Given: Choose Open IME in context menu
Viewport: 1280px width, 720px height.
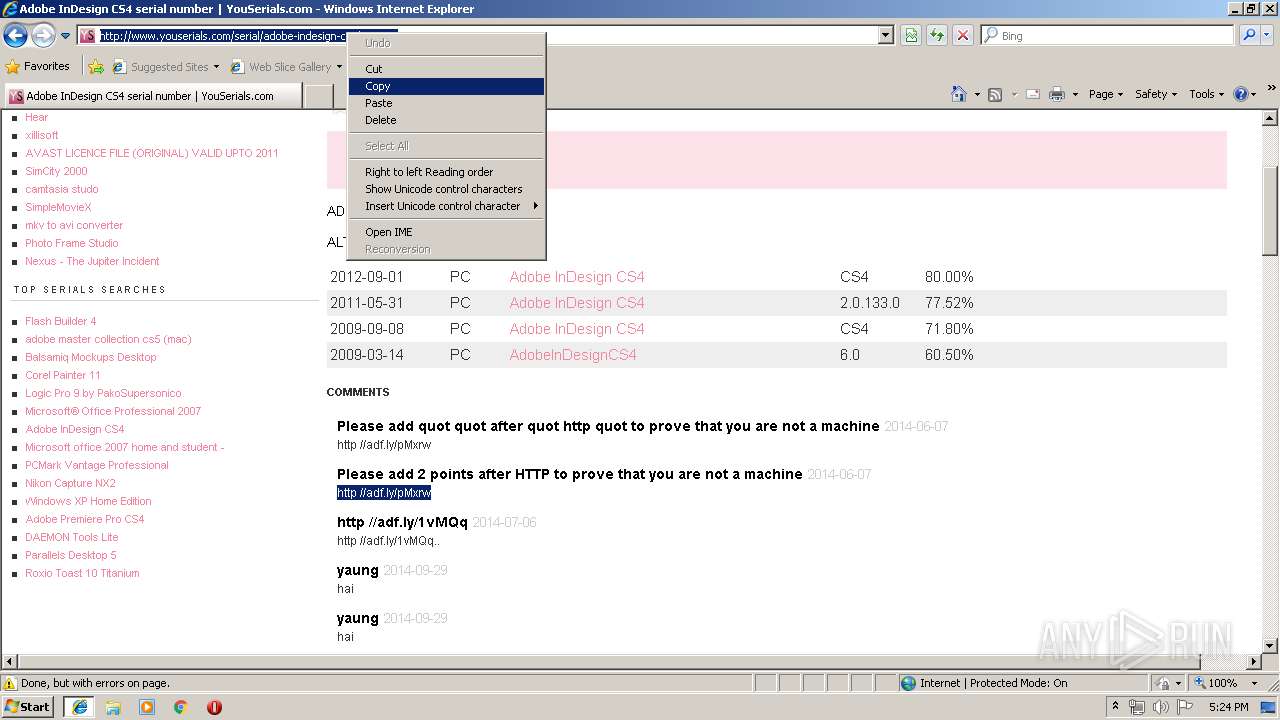Looking at the screenshot, I should [x=446, y=232].
